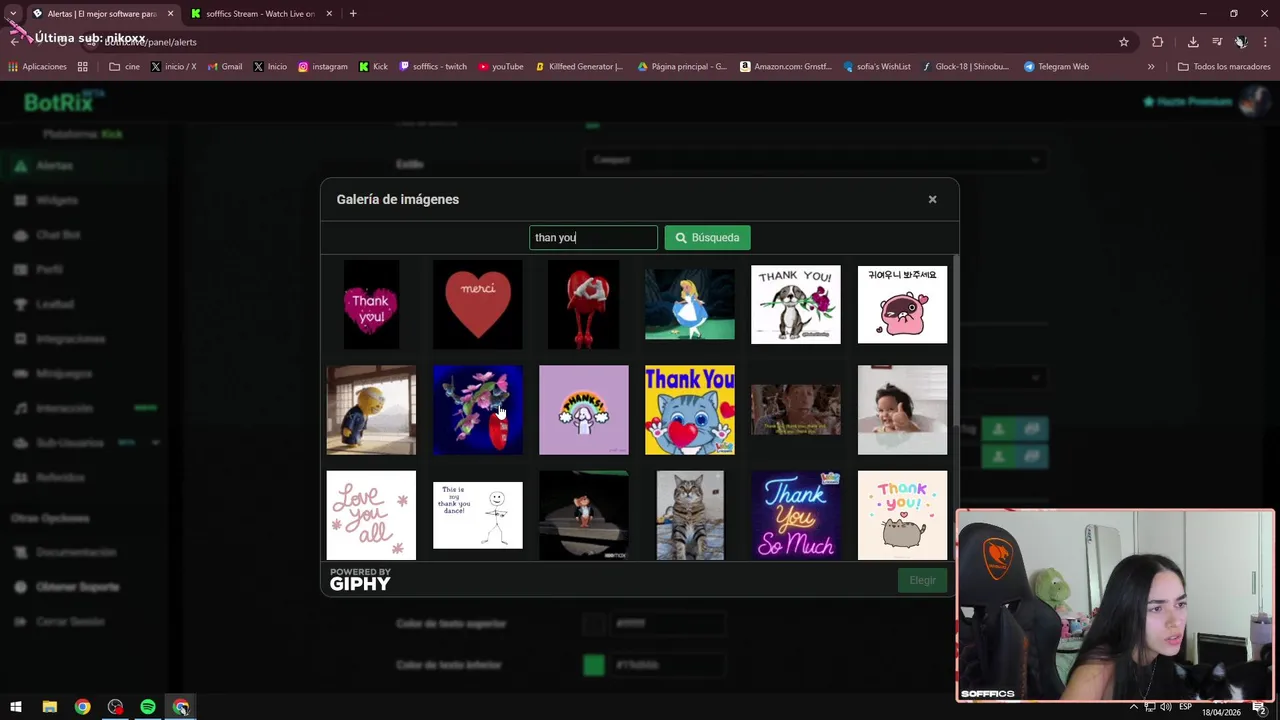The height and width of the screenshot is (720, 1280).
Task: Open the Windows Start menu
Action: [x=16, y=707]
